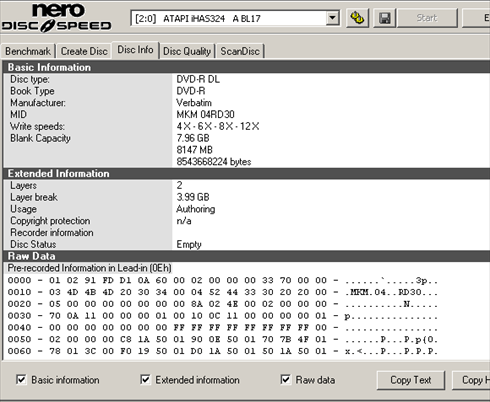Click the DVD-R book type value
490x402 pixels.
[191, 91]
